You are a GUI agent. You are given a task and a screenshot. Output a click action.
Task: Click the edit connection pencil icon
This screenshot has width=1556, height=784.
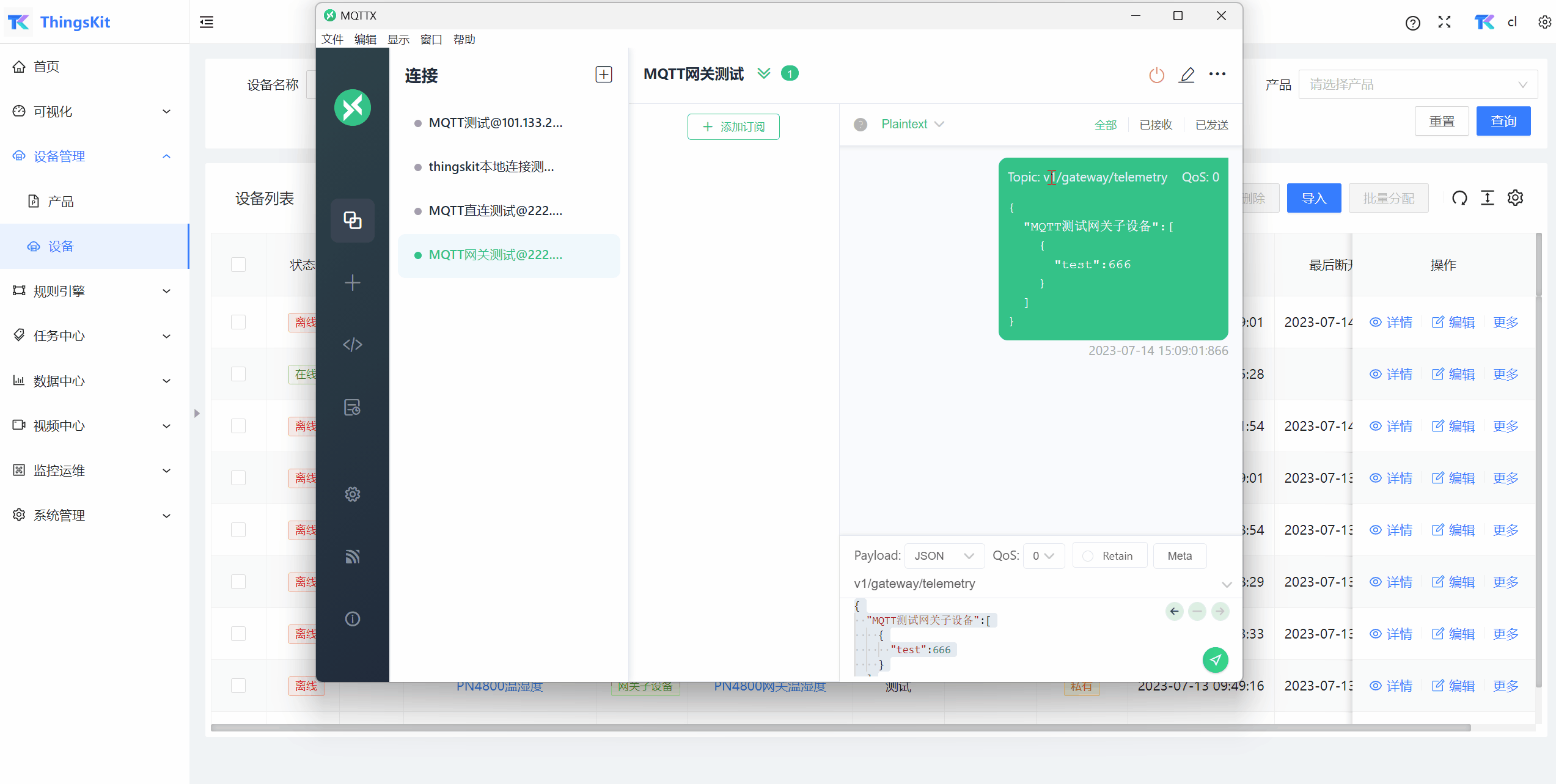pos(1186,75)
